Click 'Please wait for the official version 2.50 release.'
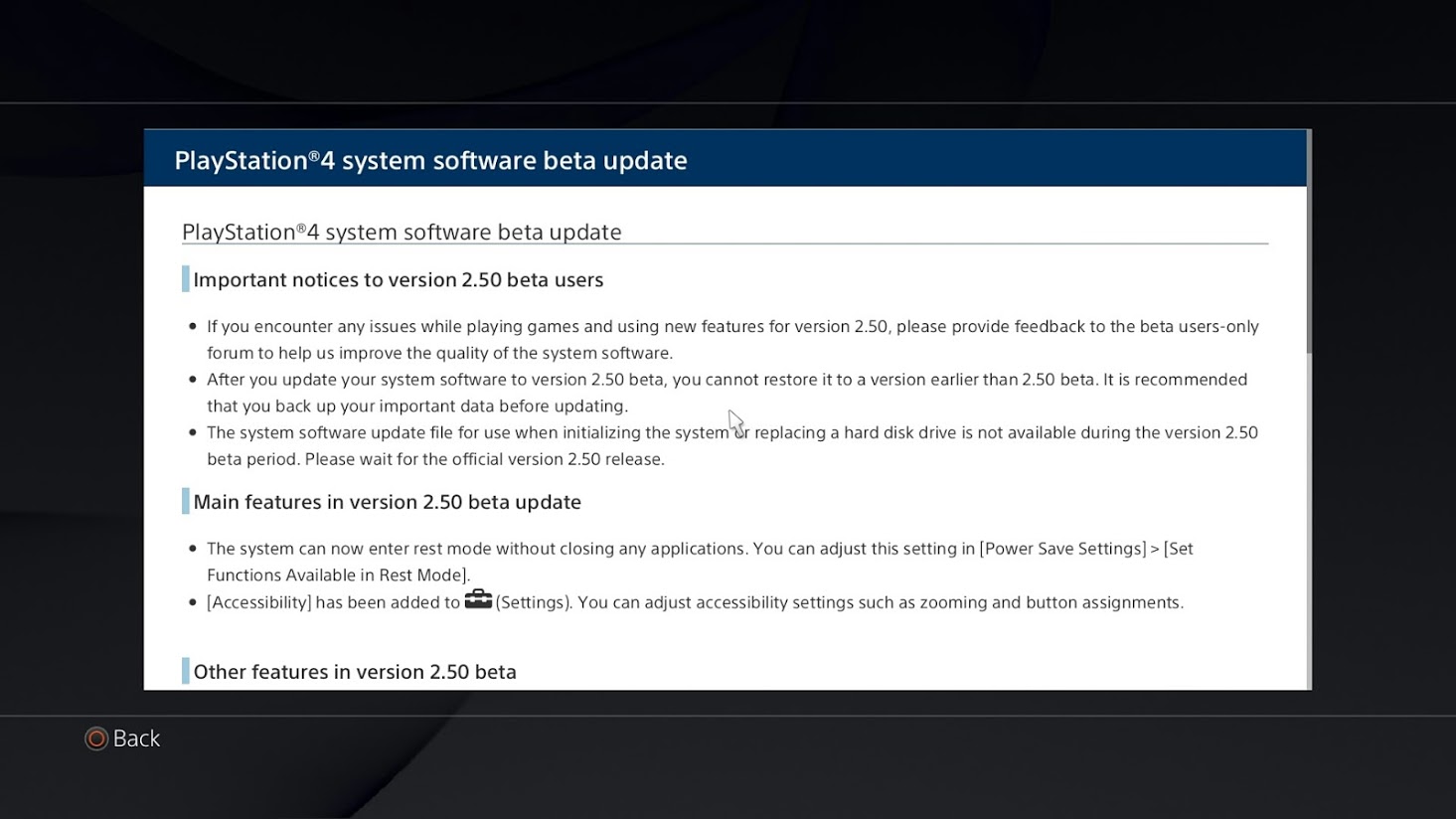This screenshot has width=1456, height=819. tap(484, 459)
